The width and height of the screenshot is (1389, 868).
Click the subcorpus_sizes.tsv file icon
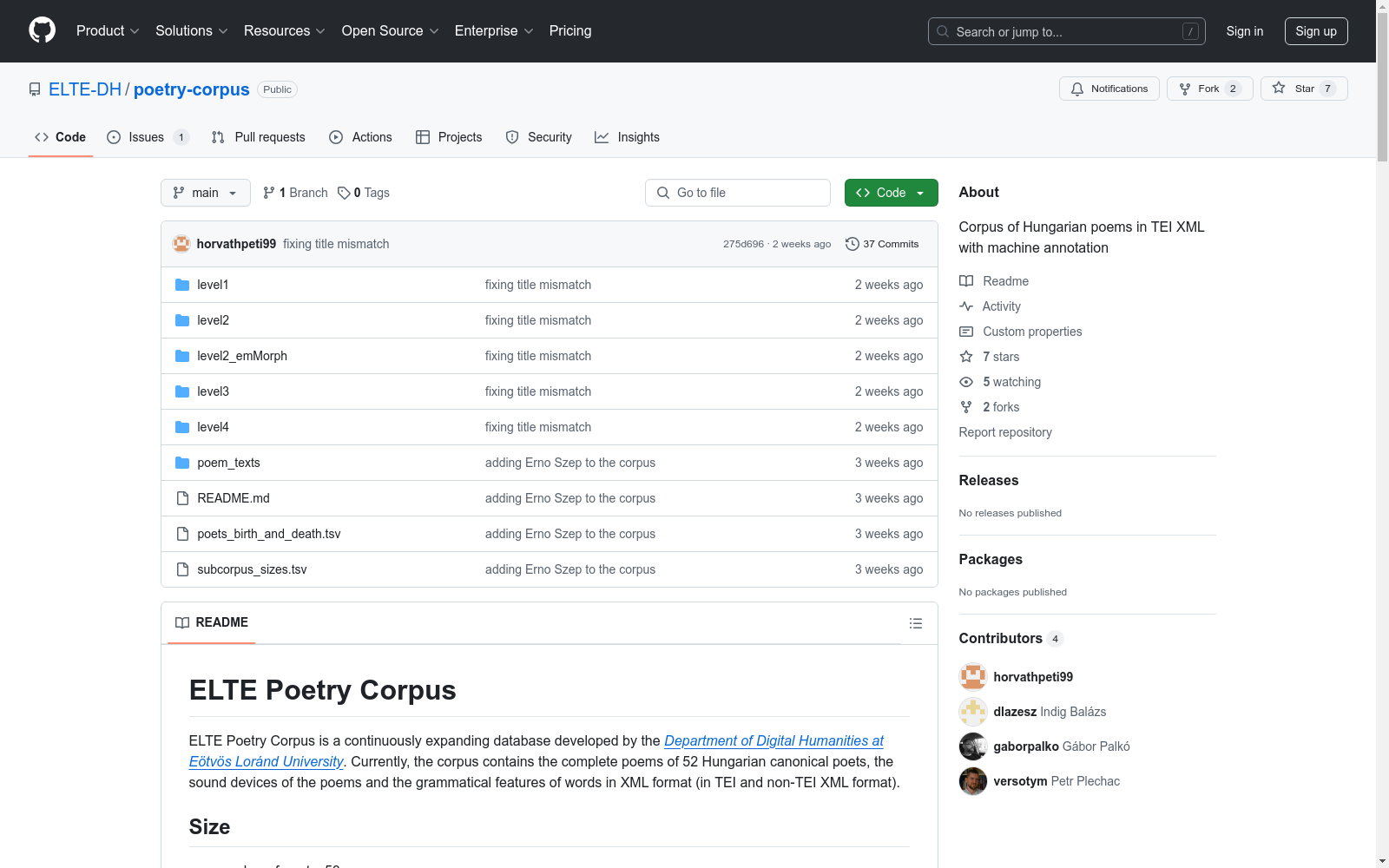click(x=182, y=569)
